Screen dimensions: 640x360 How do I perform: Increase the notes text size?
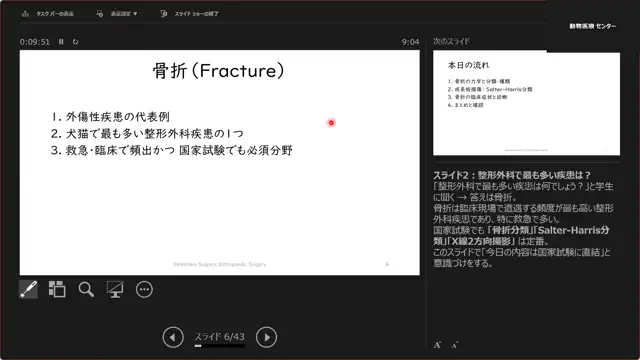437,345
